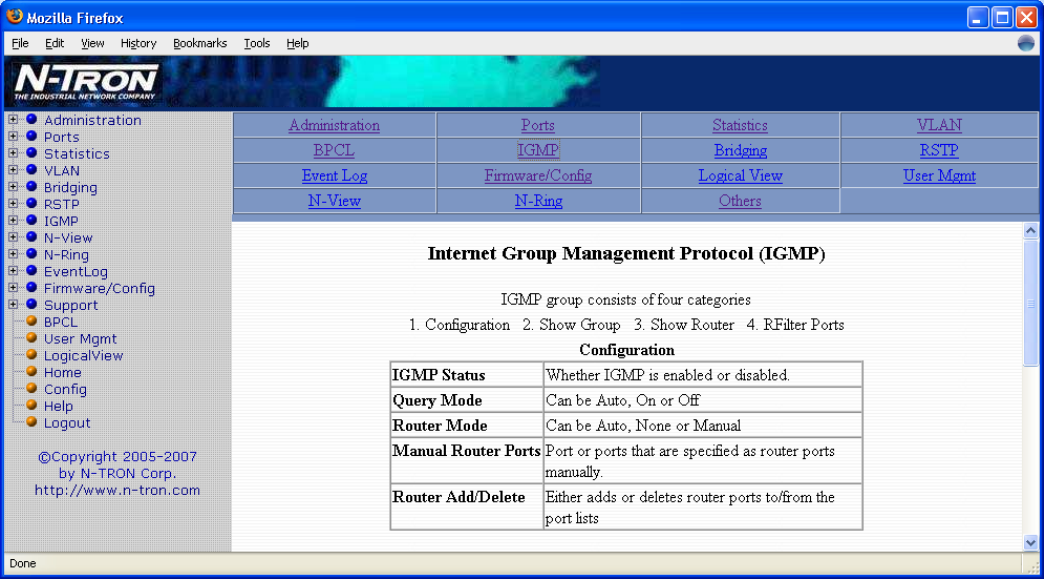Screen dimensions: 1044x579
Task: Click the N-TRON logo in banner
Action: (x=87, y=82)
